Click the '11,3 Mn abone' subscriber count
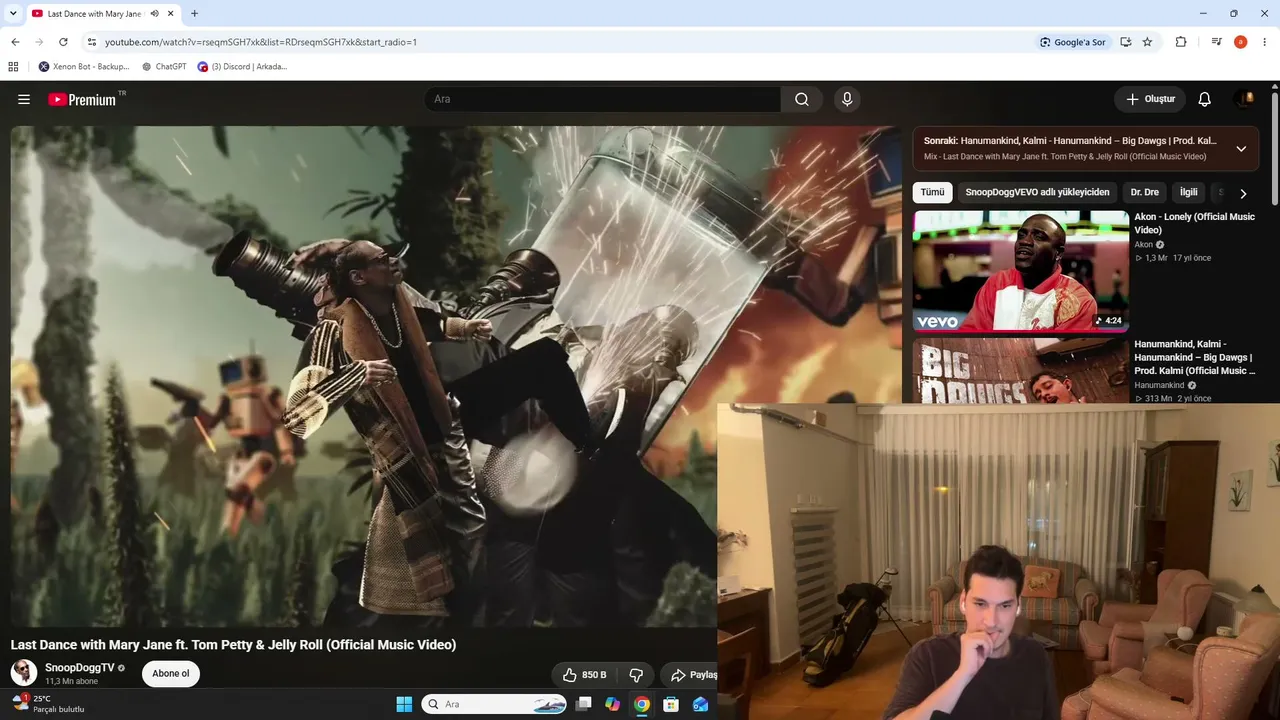The height and width of the screenshot is (720, 1280). pos(72,682)
